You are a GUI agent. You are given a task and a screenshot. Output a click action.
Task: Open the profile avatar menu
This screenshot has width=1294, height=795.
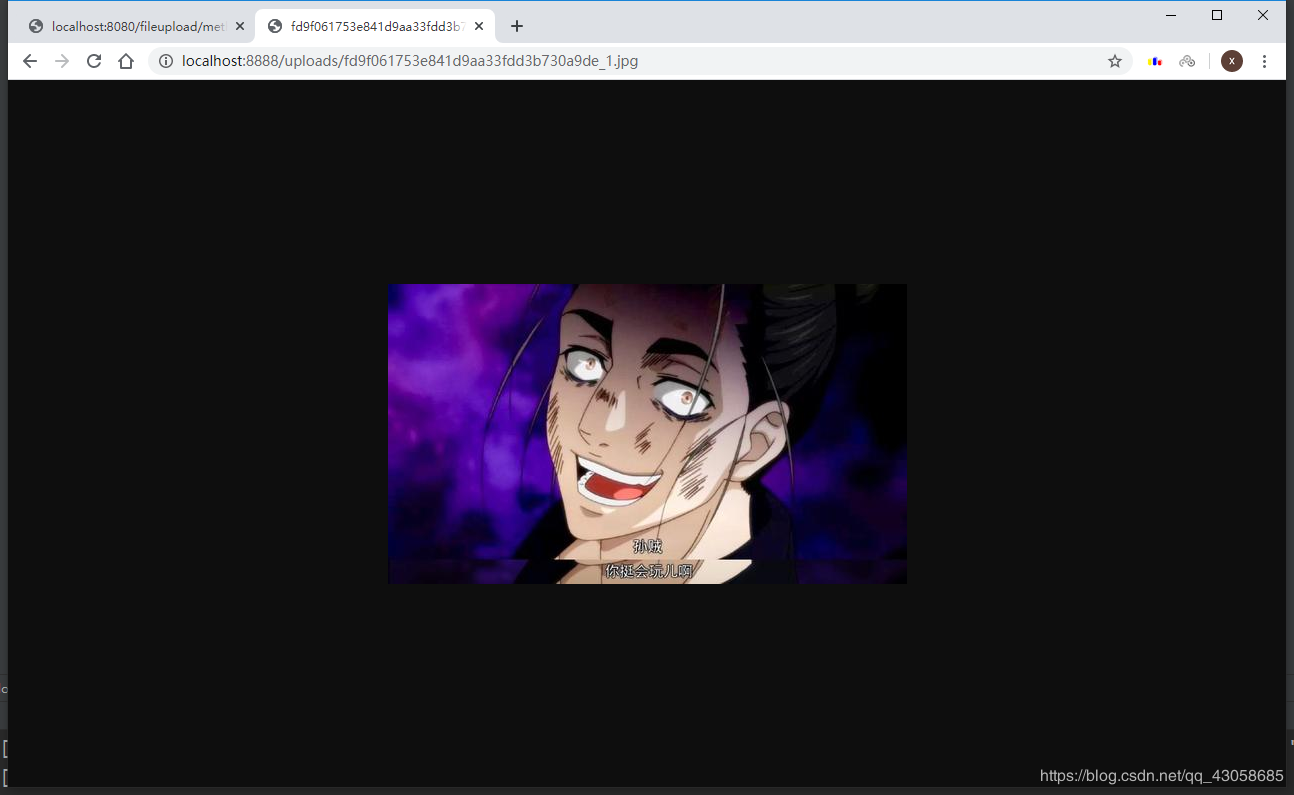point(1232,61)
